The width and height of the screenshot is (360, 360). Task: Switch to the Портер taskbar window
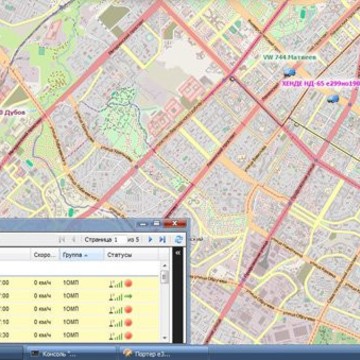point(163,353)
